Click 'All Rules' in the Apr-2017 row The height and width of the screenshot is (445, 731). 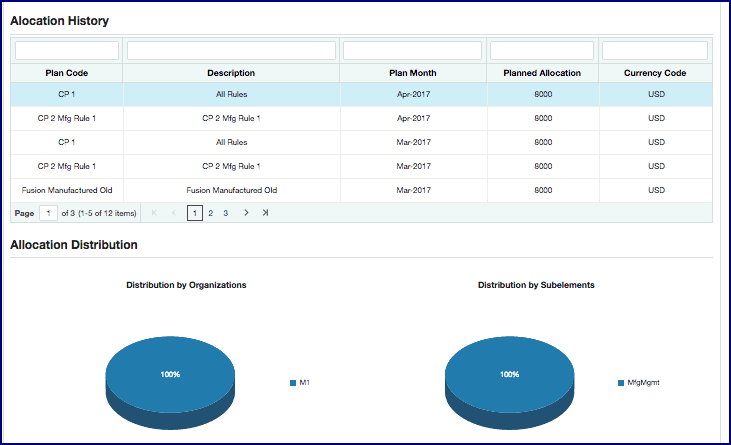(x=231, y=95)
